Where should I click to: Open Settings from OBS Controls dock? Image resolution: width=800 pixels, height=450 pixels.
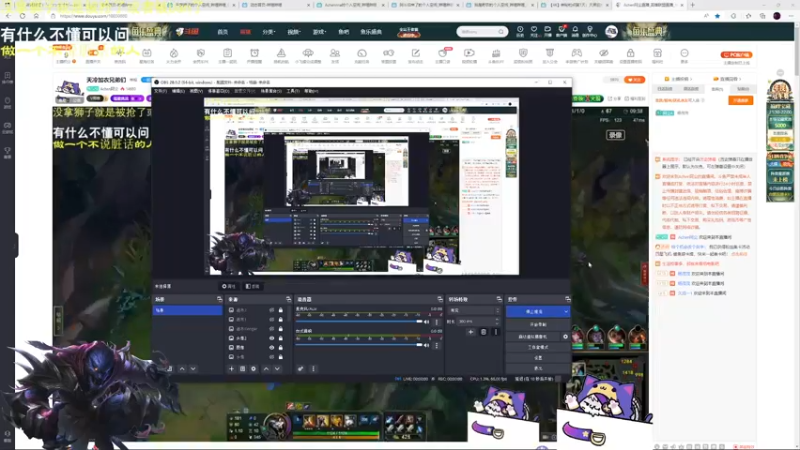[538, 358]
